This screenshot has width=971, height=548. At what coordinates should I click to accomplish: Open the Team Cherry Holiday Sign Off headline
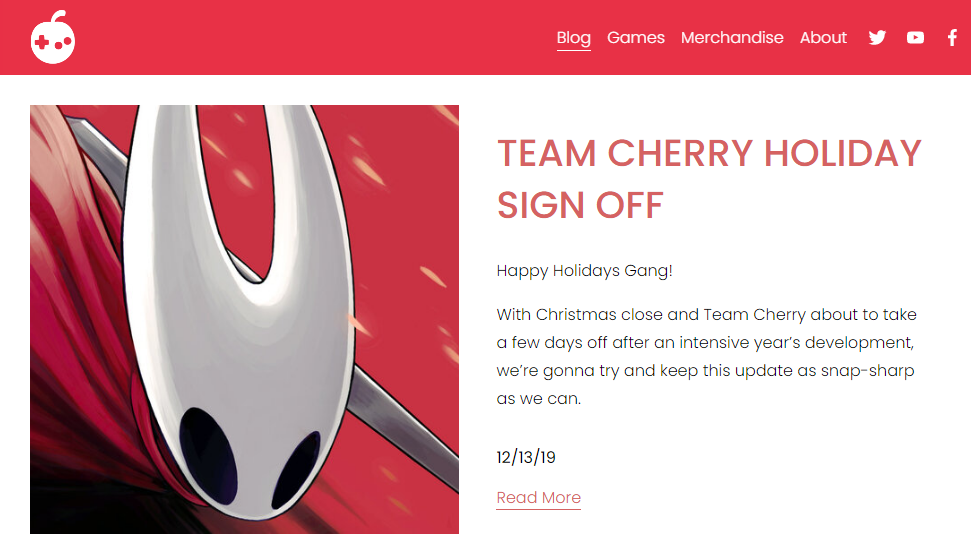pyautogui.click(x=709, y=179)
